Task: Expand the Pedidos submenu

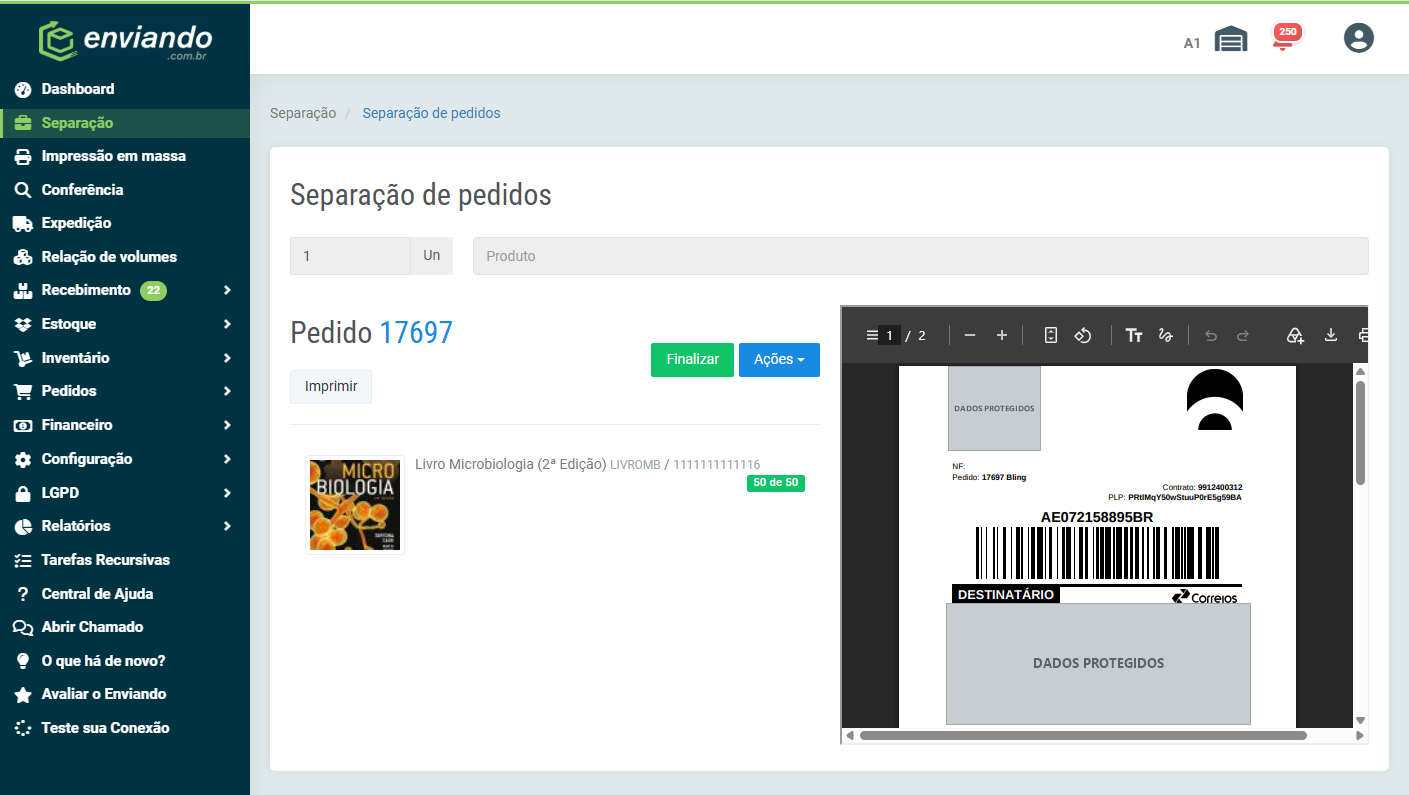Action: tap(125, 391)
